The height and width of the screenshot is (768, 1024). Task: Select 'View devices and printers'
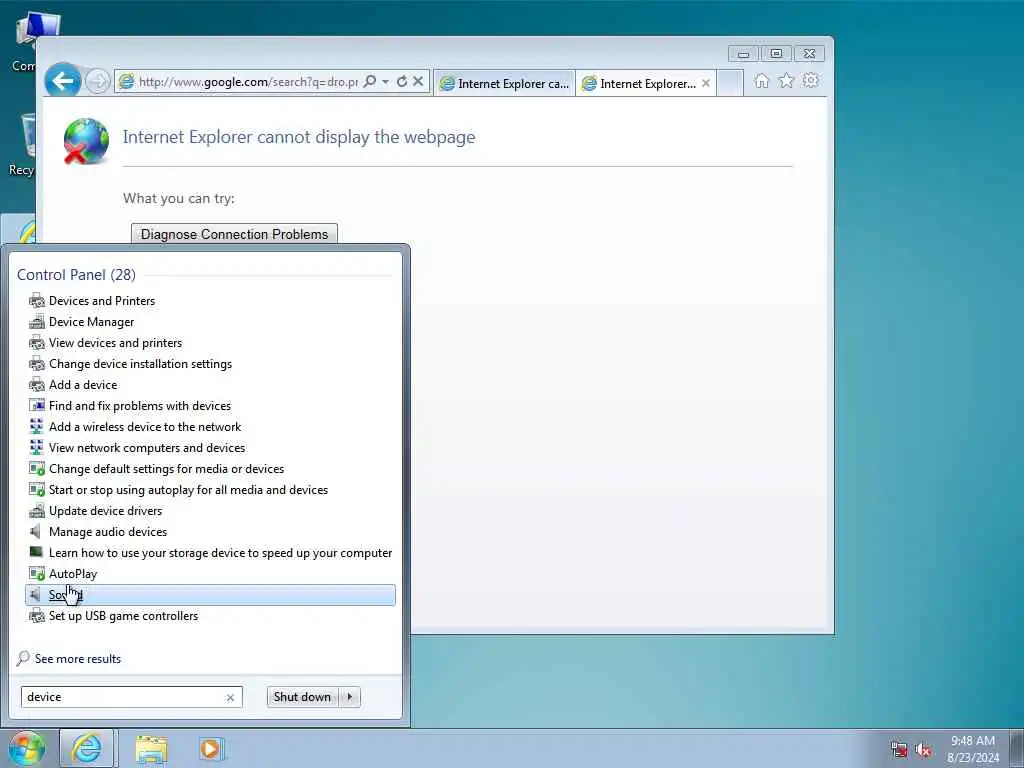pyautogui.click(x=116, y=343)
